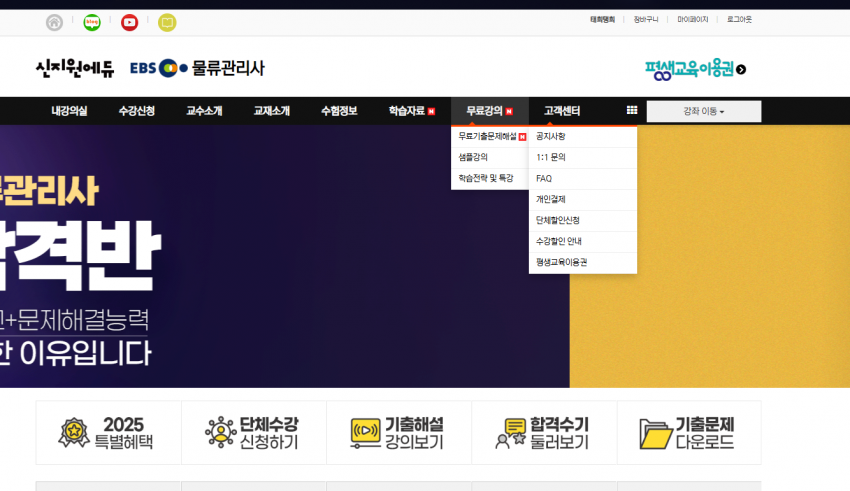Select 샘플강의 submenu item
This screenshot has height=491, width=850.
pyautogui.click(x=490, y=157)
